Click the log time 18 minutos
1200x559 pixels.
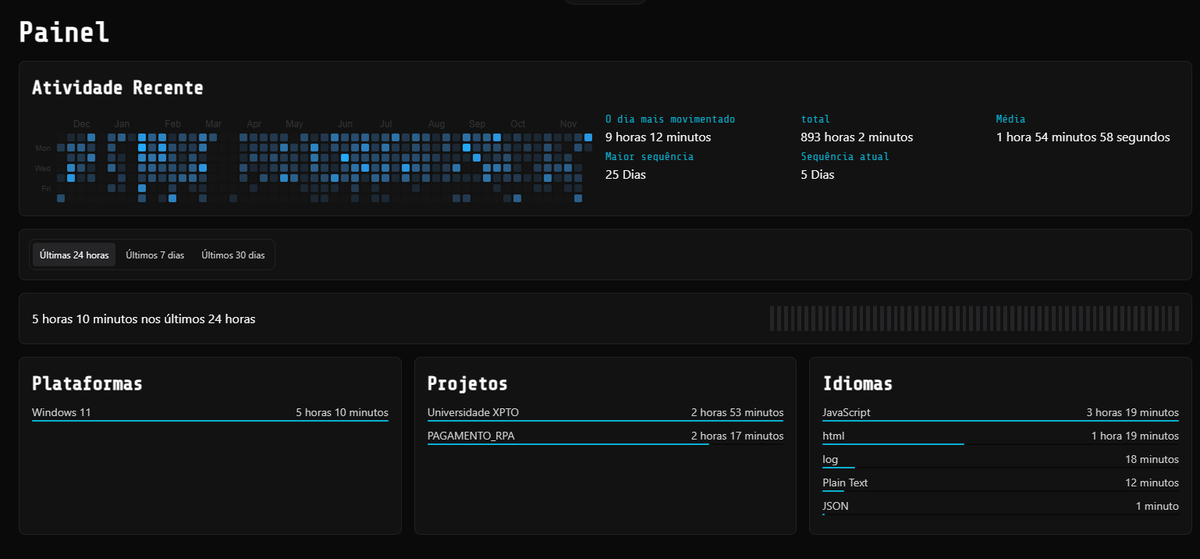(1152, 459)
